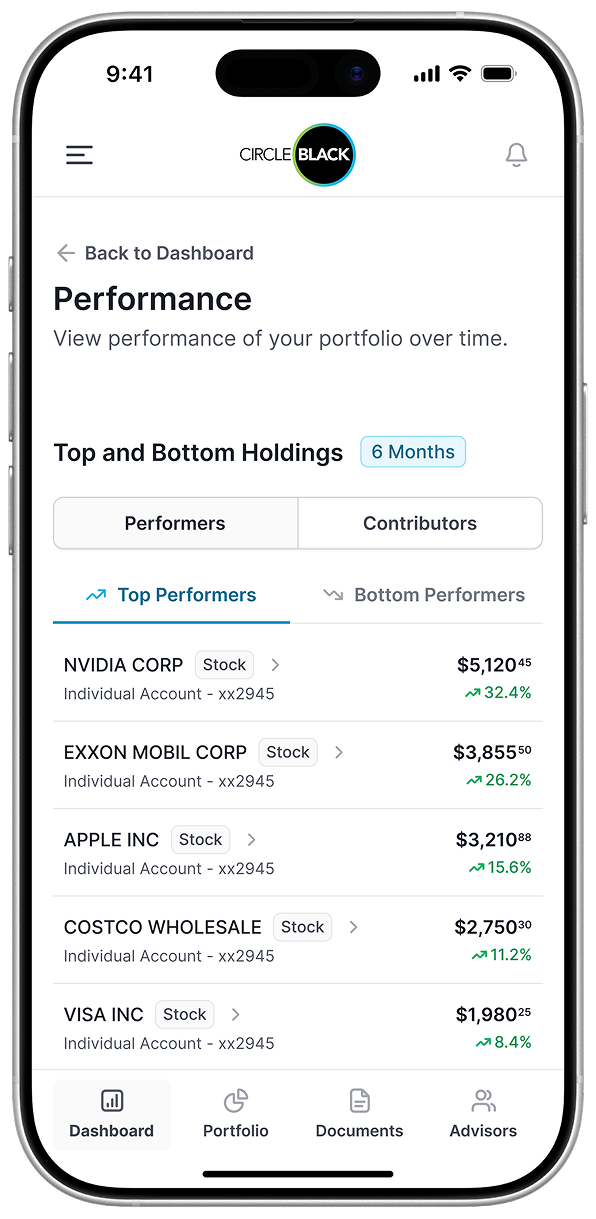This screenshot has width=596, height=1219.
Task: Click the Stock badge next to APPLE INC
Action: (x=200, y=839)
